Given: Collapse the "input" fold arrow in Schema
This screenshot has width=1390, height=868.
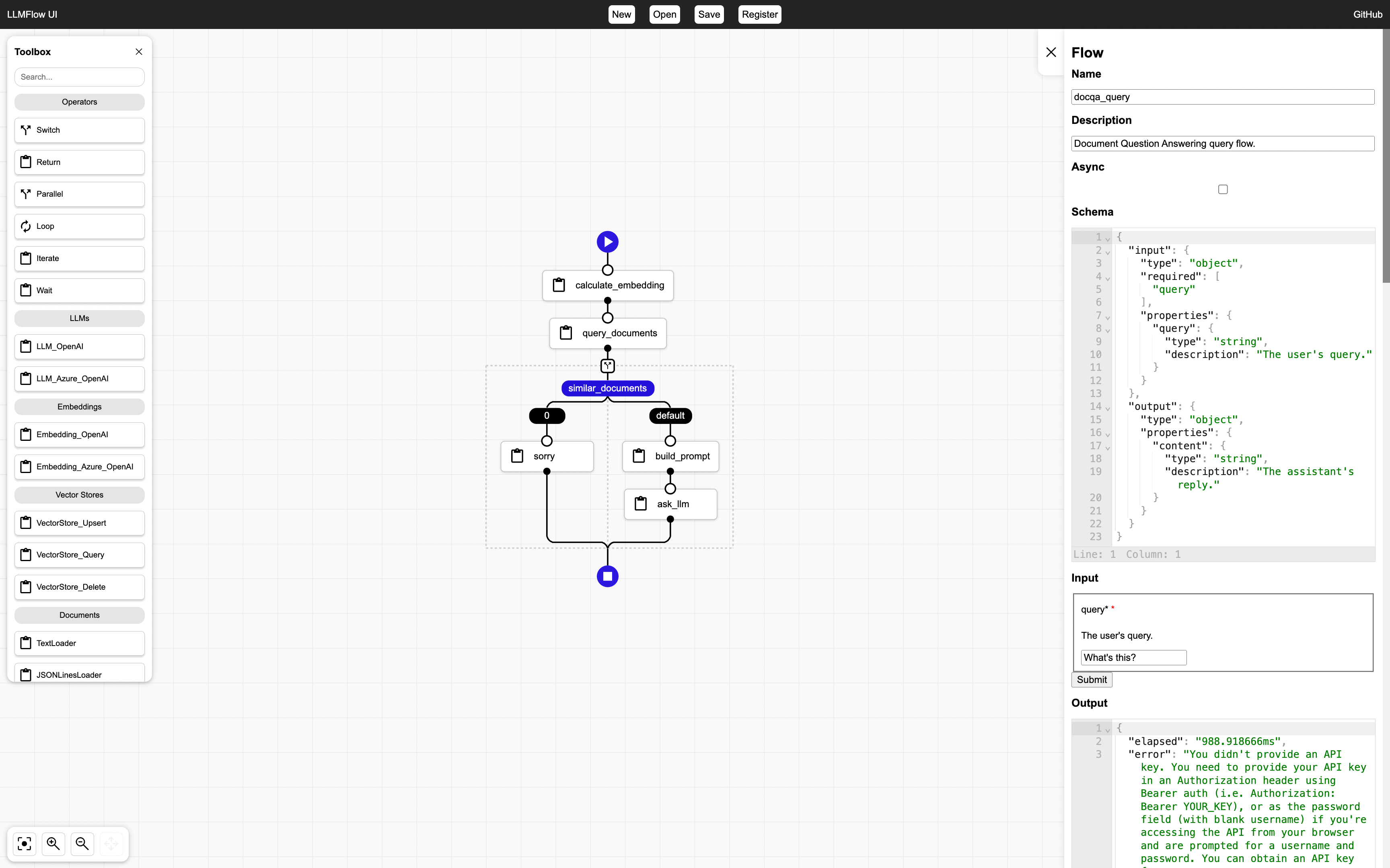Looking at the screenshot, I should (1108, 251).
